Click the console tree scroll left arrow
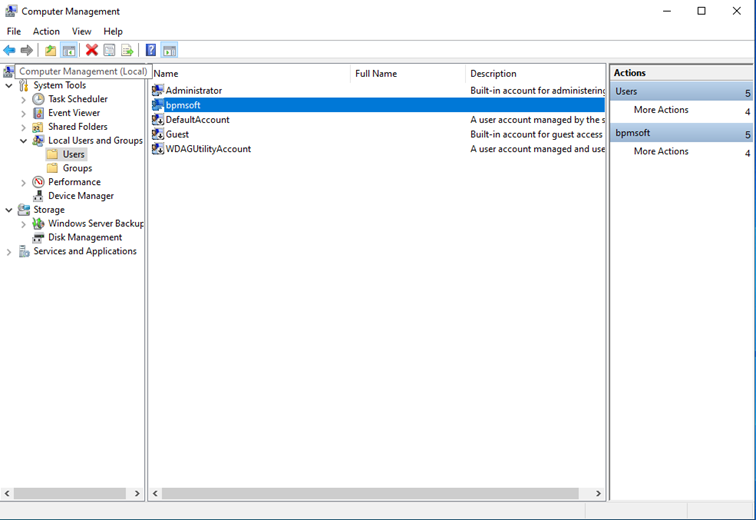 pos(7,493)
